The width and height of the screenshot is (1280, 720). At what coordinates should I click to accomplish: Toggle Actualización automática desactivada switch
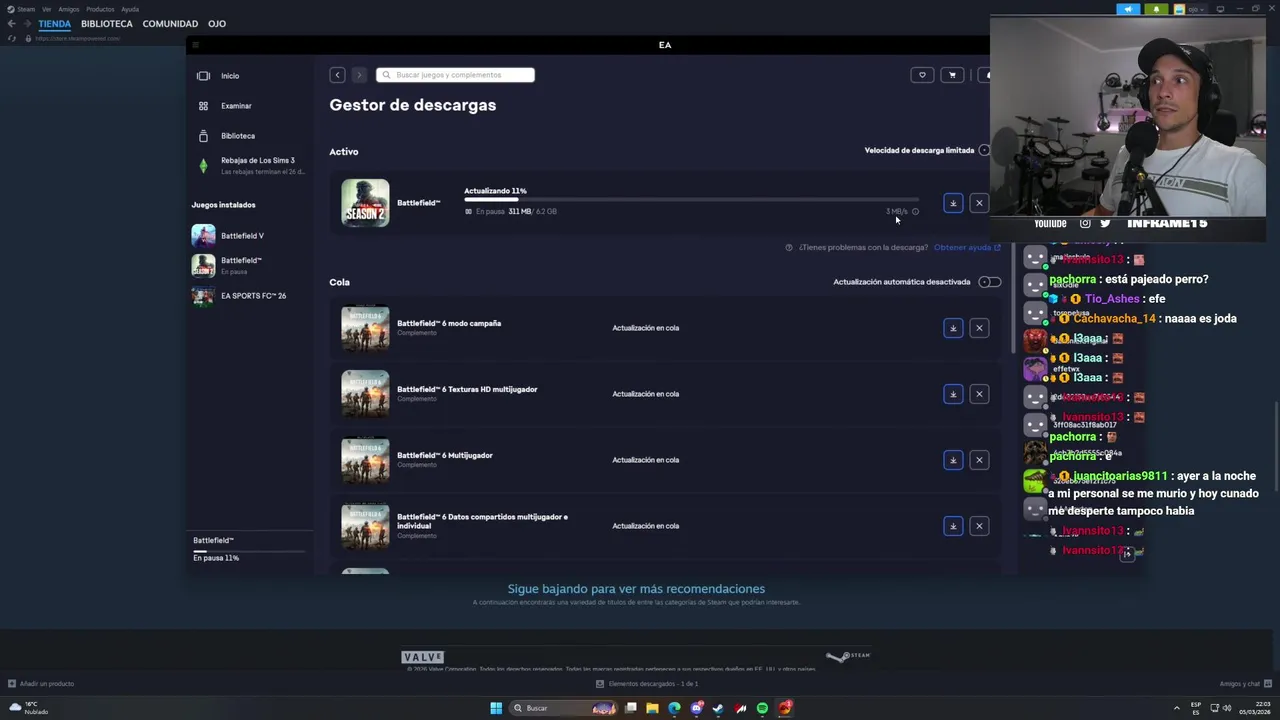[989, 282]
